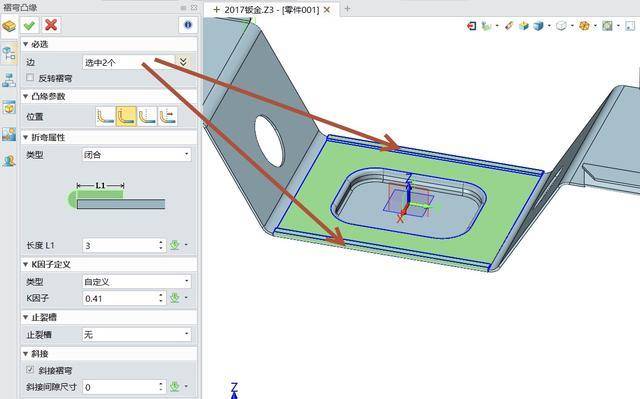
Task: Open the dropdown arrow next to coordinate frame icon
Action: (497, 26)
